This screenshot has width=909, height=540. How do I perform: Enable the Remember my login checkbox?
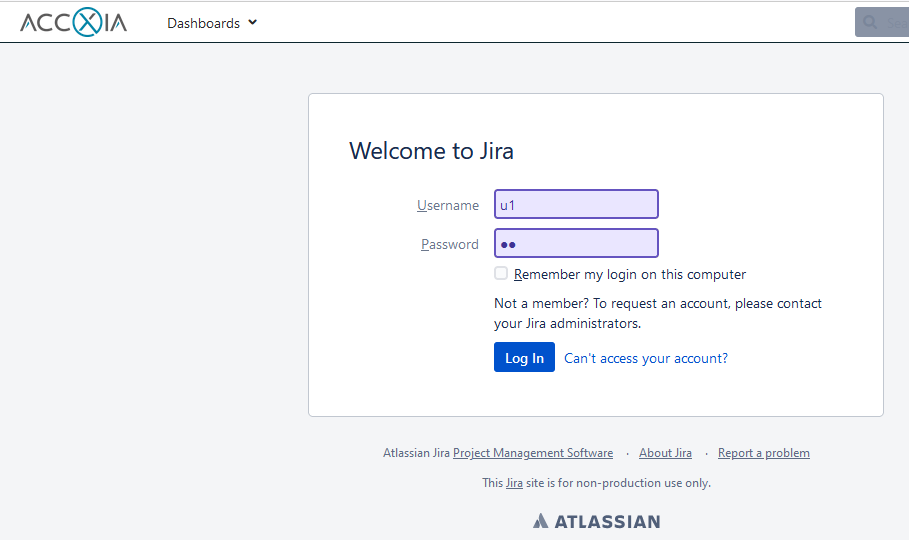coord(501,273)
